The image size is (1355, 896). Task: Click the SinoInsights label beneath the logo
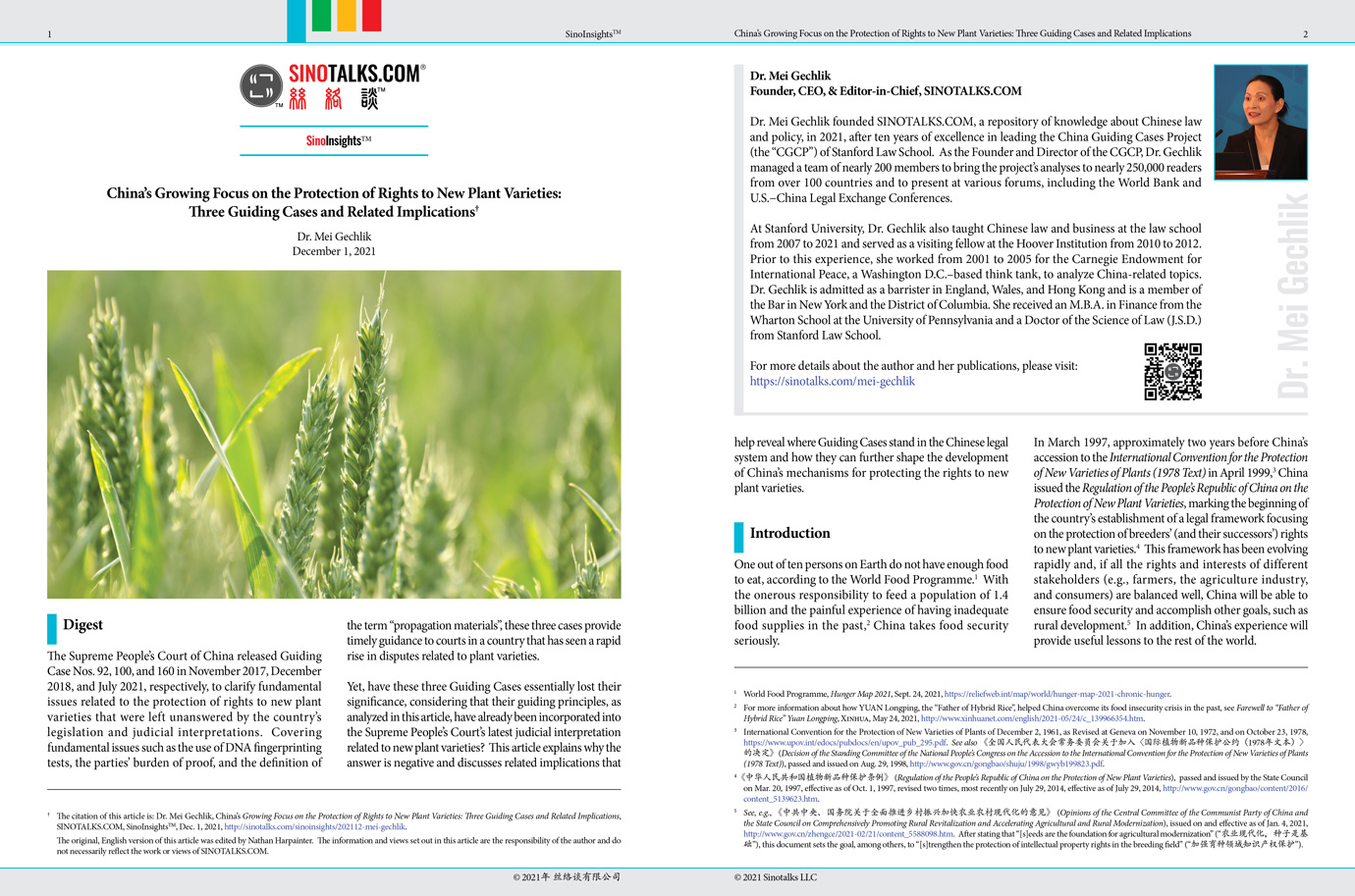click(338, 140)
